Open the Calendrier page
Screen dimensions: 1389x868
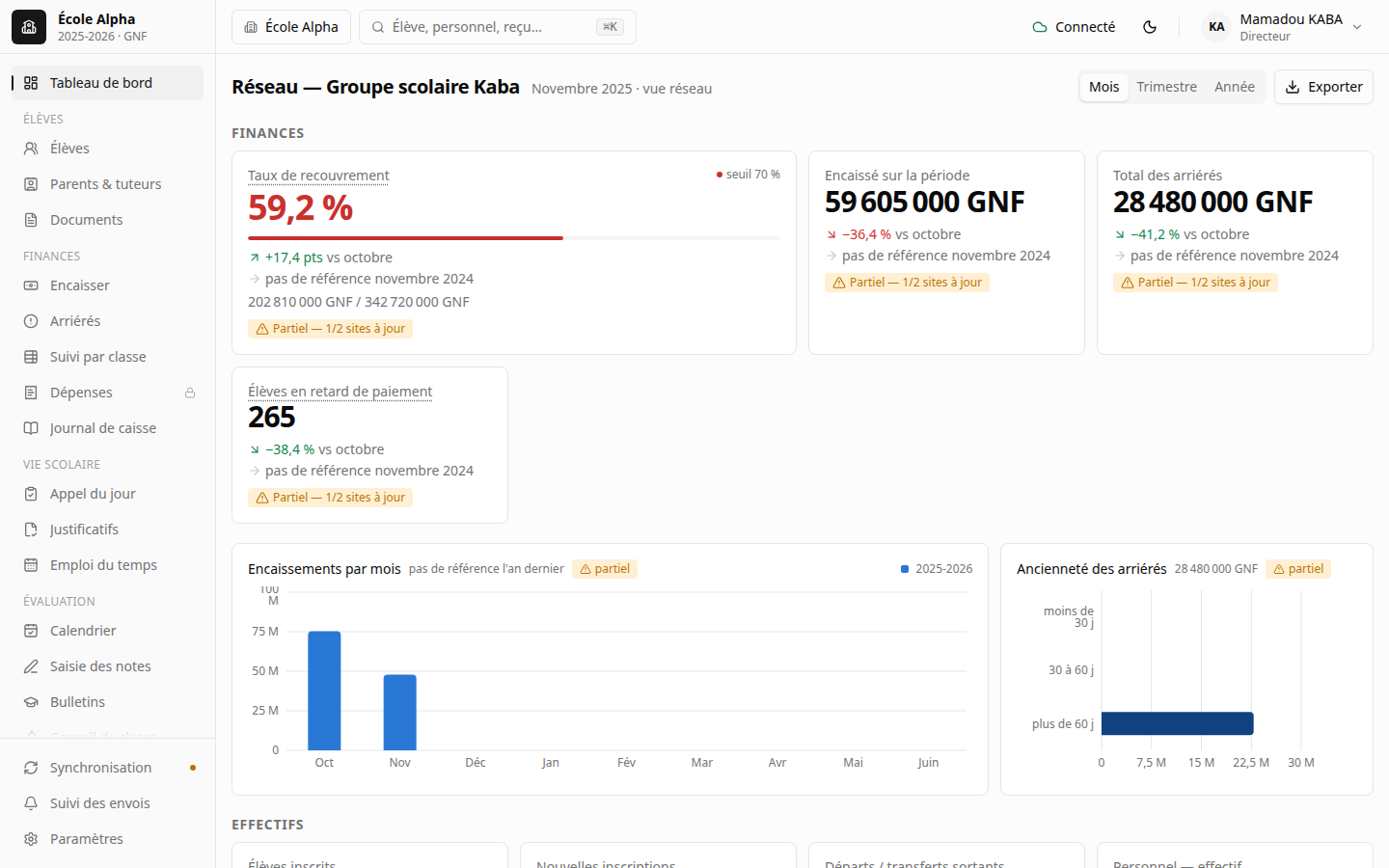tap(107, 631)
